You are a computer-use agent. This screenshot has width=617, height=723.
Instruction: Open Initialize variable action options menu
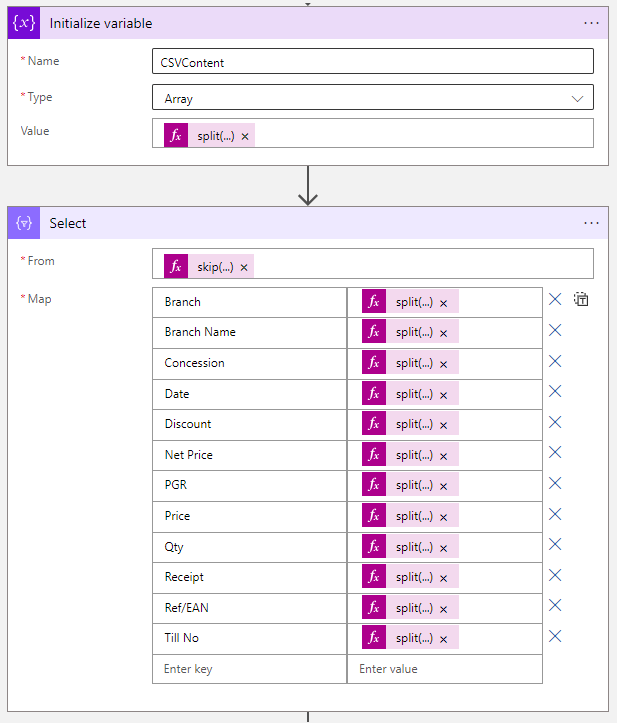[x=592, y=22]
